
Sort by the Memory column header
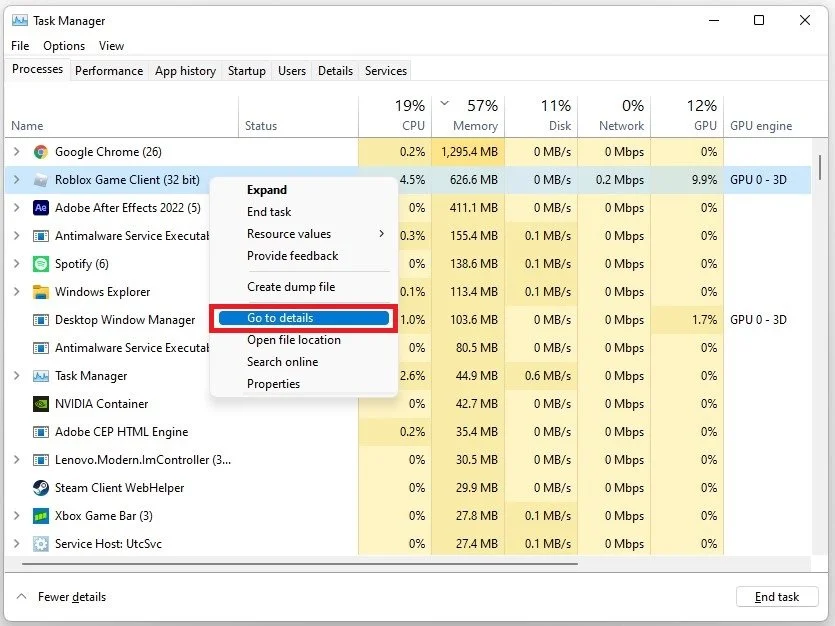point(468,116)
